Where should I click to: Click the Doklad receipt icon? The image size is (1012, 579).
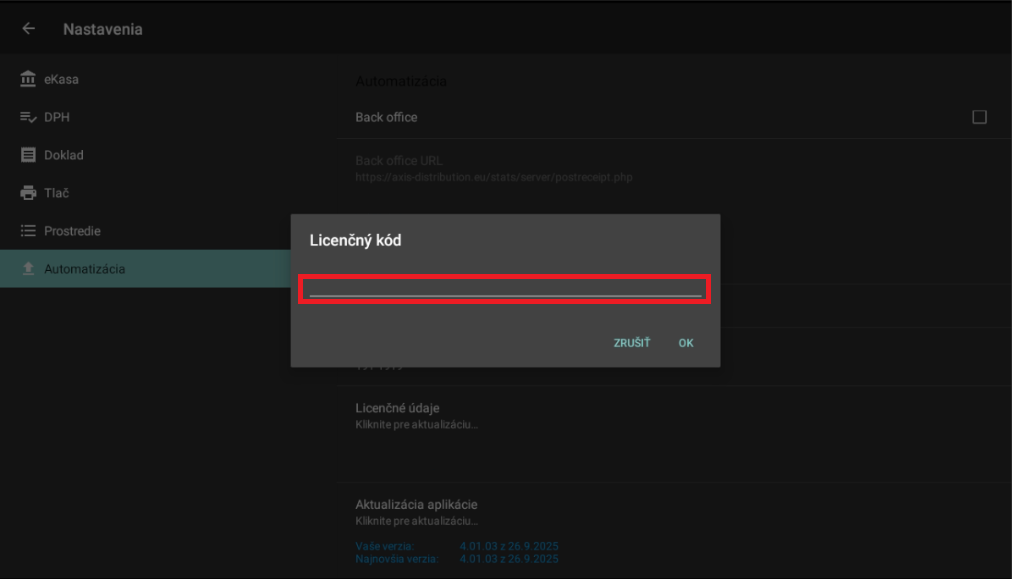28,155
